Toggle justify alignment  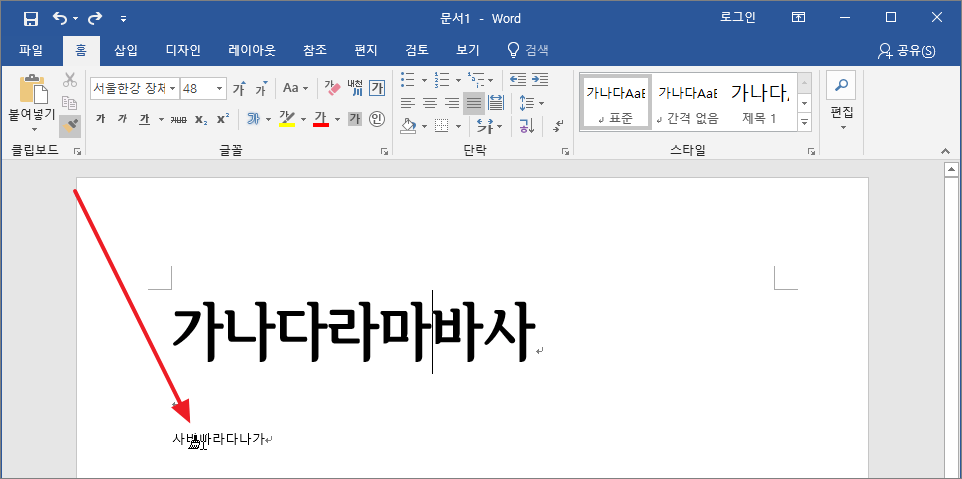474,103
